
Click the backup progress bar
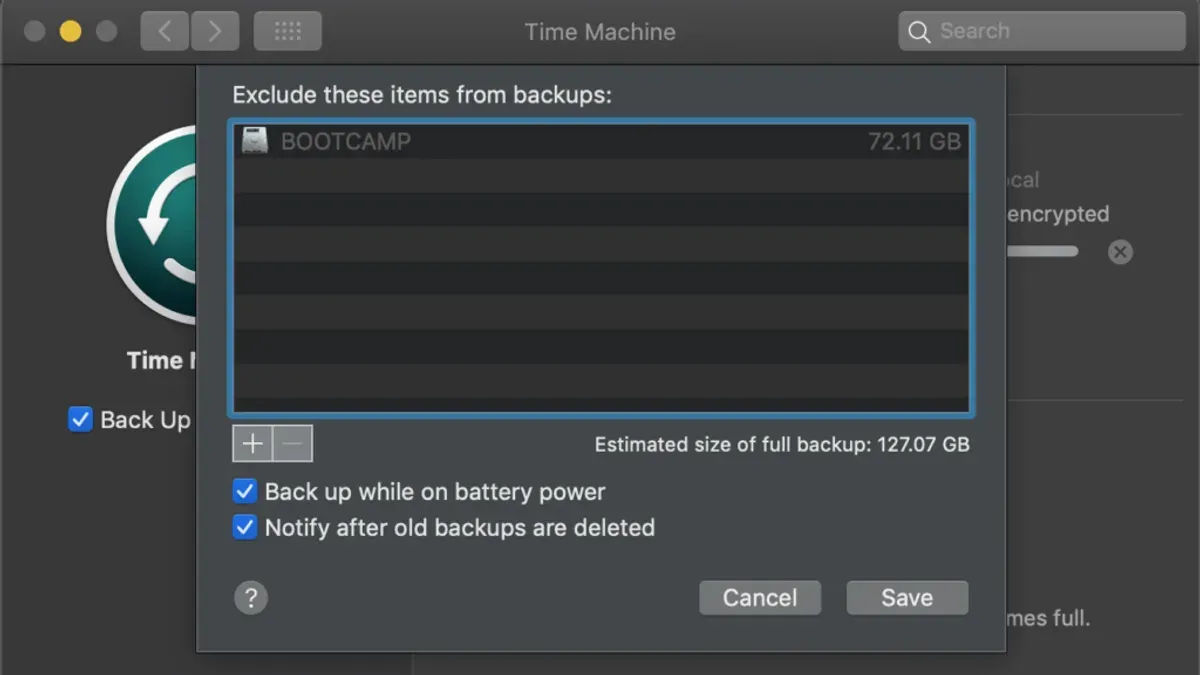click(1042, 252)
